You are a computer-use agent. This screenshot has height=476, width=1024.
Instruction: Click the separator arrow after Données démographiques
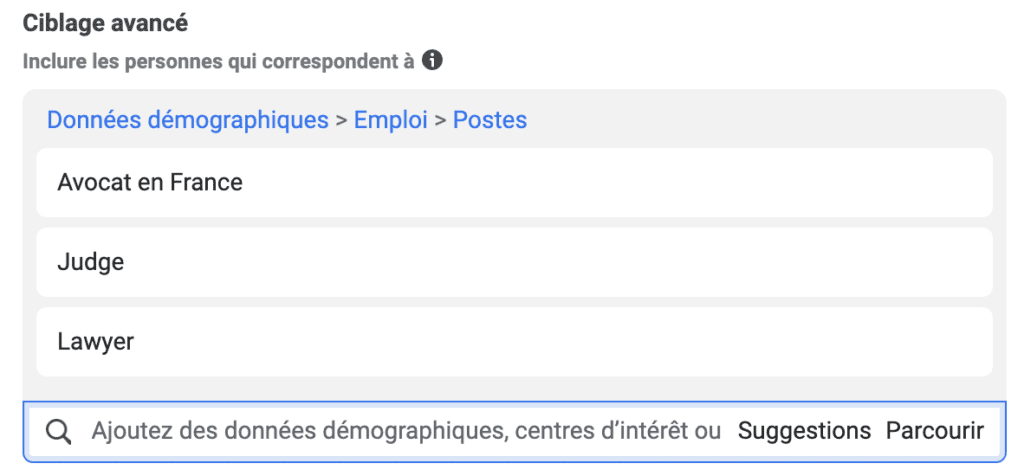tap(341, 121)
